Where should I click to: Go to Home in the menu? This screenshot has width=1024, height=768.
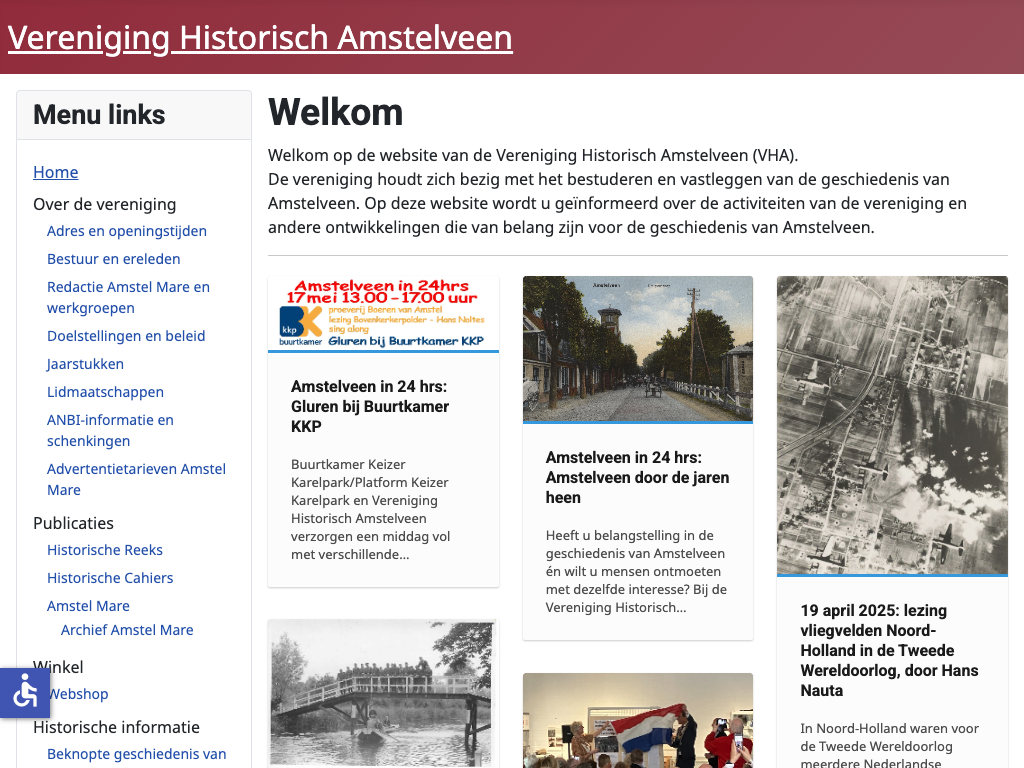tap(56, 172)
